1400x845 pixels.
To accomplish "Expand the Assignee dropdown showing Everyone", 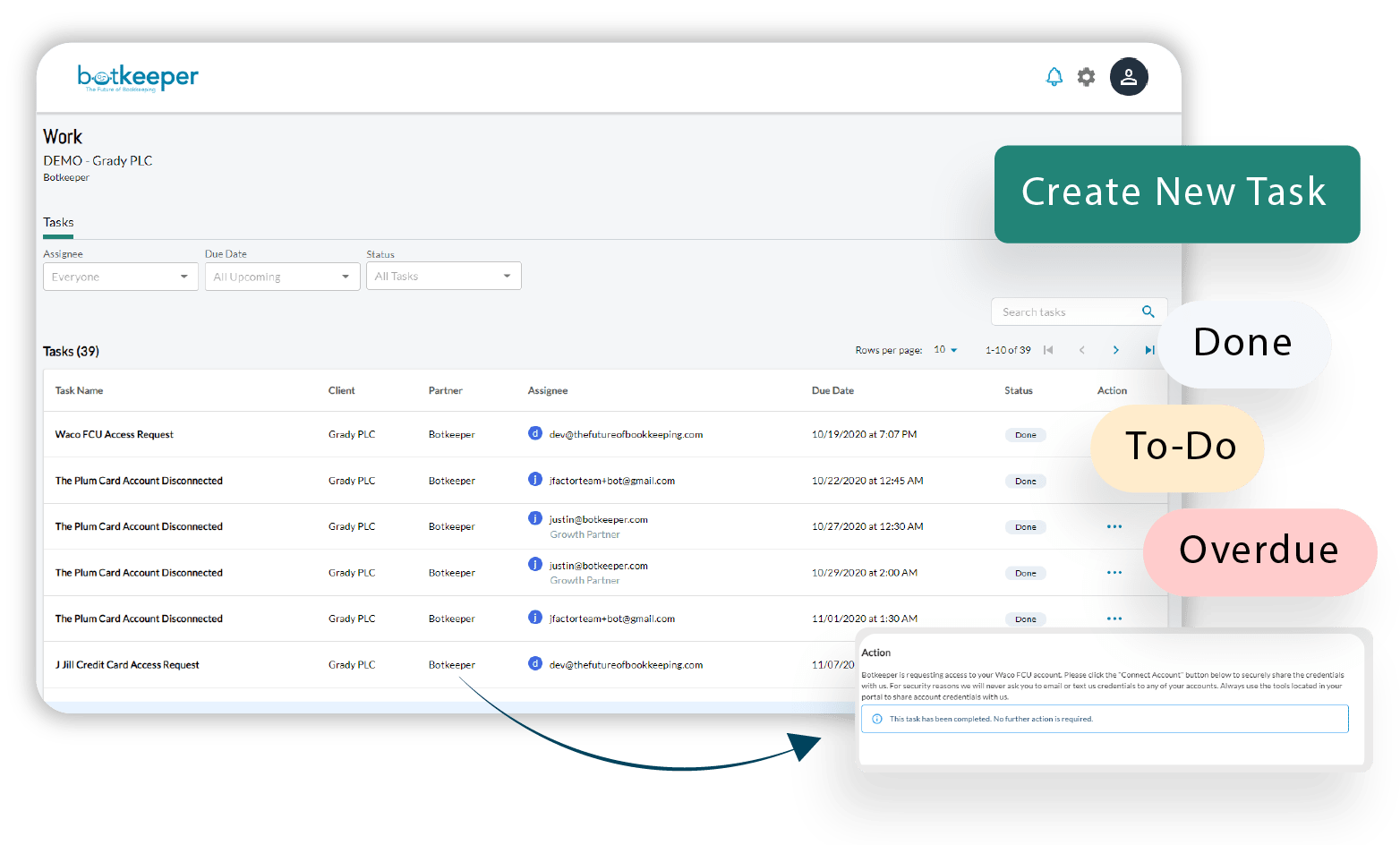I will [x=121, y=277].
